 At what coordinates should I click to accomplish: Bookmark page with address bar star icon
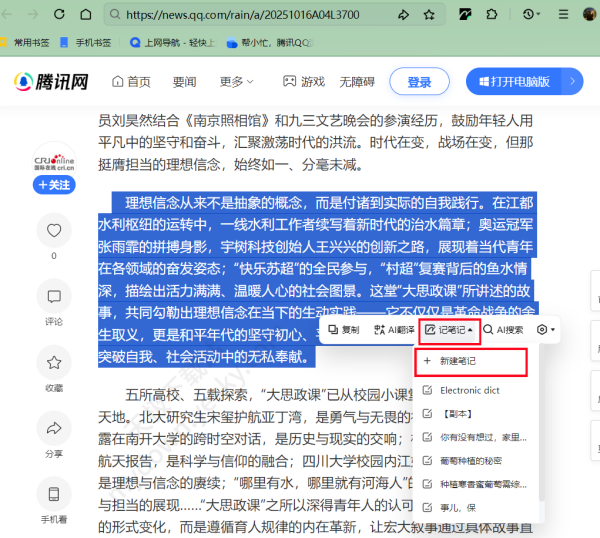coord(430,15)
